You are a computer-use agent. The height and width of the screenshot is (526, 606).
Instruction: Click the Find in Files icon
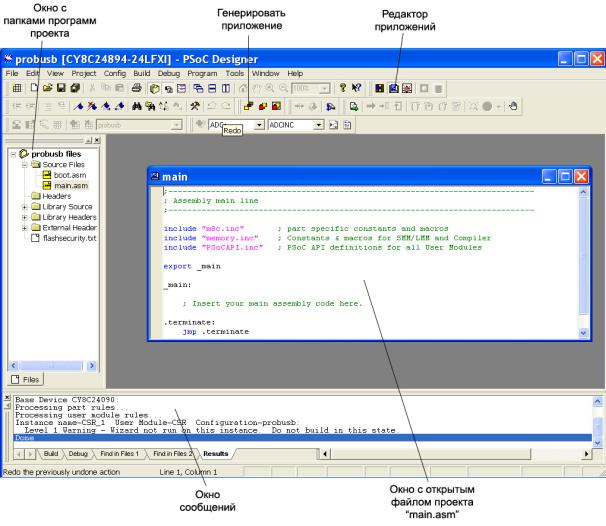click(150, 106)
